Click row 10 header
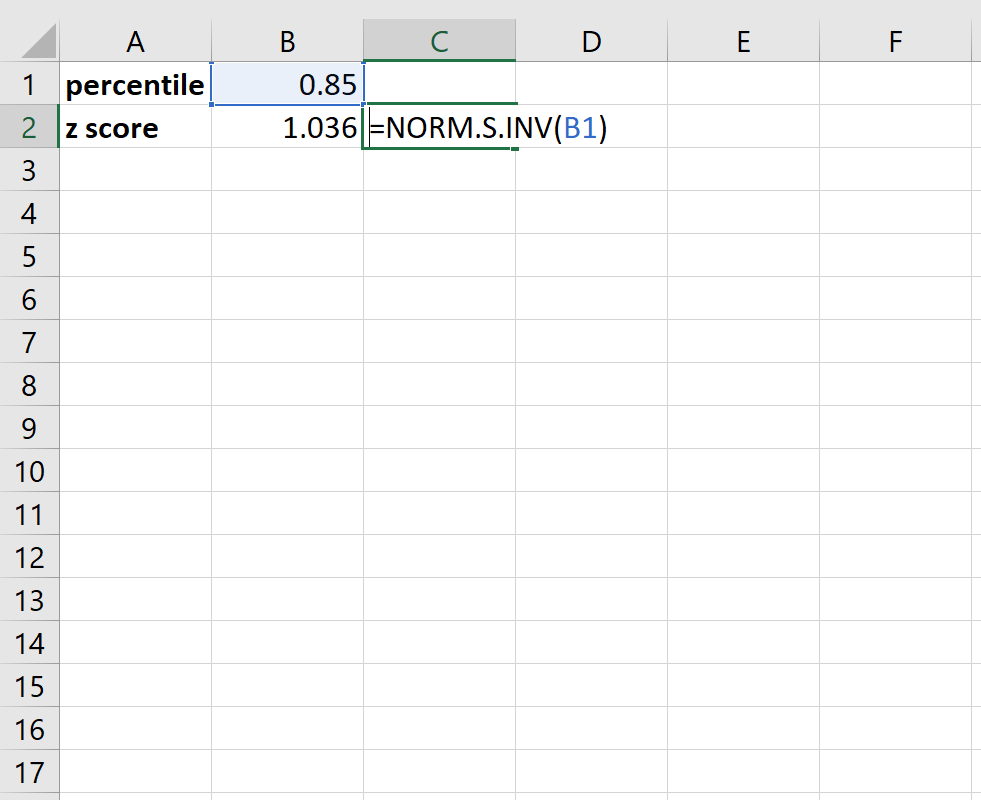Screen dimensions: 981x800 click(30, 471)
